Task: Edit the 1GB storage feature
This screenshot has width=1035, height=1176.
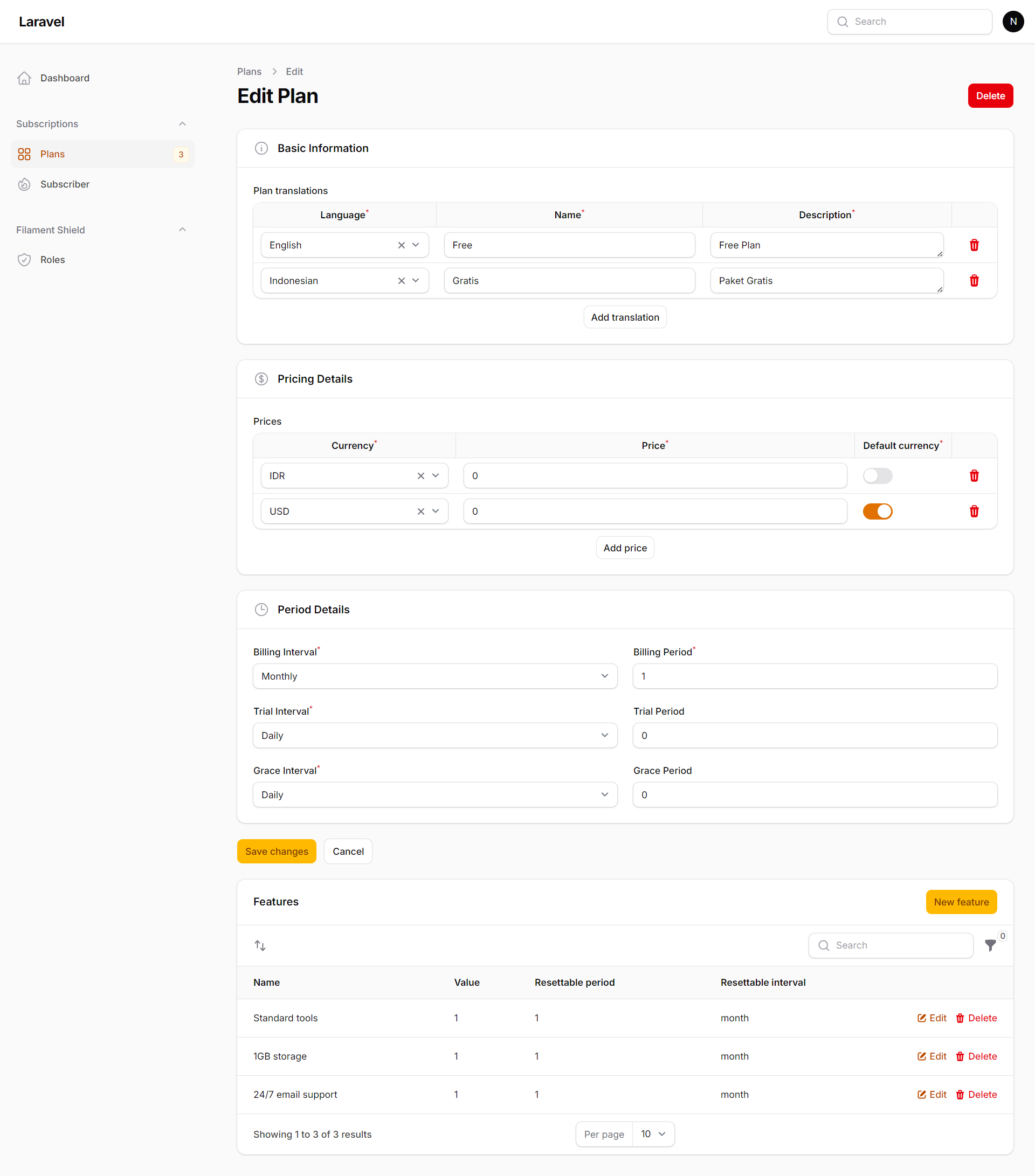Action: click(x=931, y=1056)
